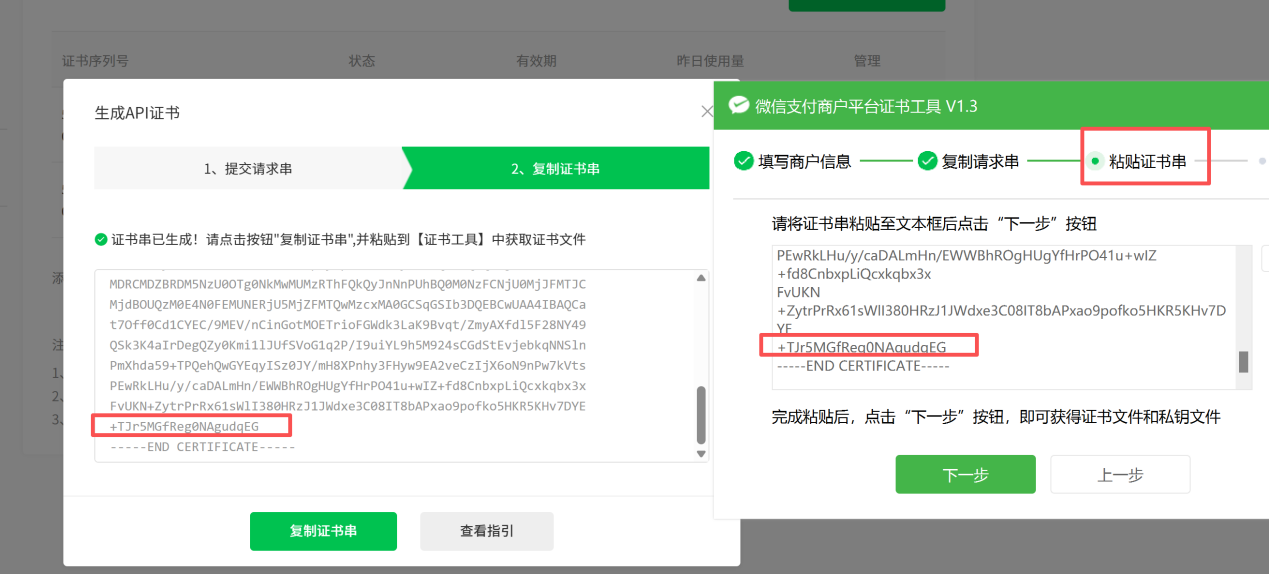Screen dimensions: 1269x574
Task: Close the 生成API证书 dialog
Action: (707, 112)
